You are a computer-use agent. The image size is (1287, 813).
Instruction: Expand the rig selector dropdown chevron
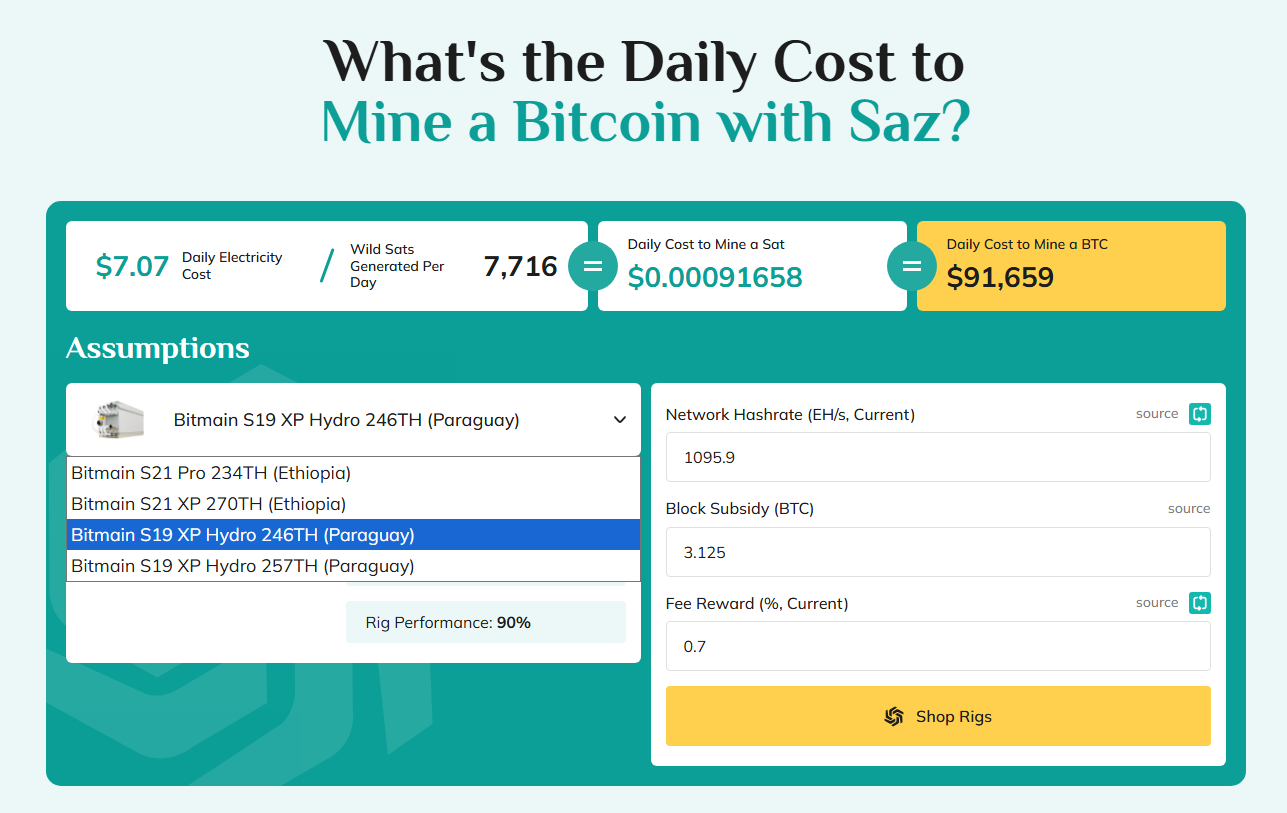tap(620, 420)
